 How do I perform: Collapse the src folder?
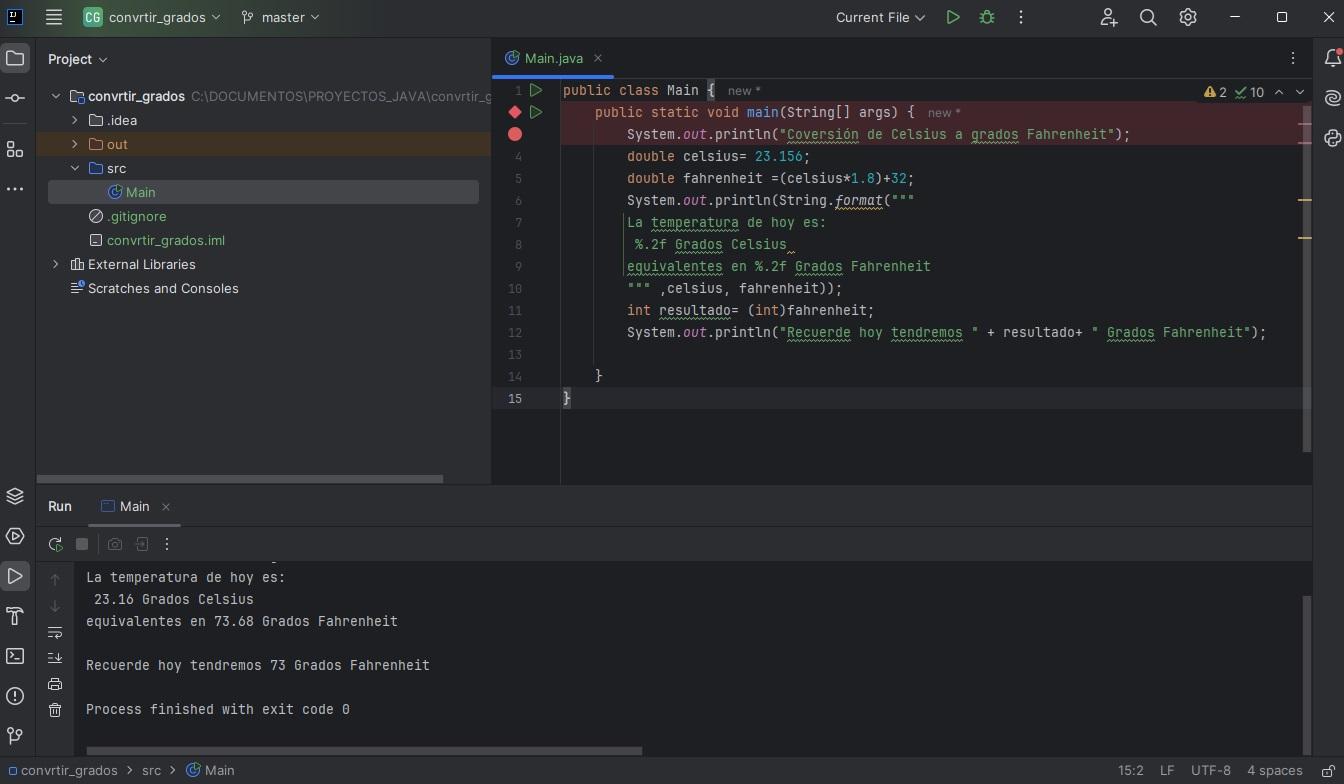[x=75, y=168]
